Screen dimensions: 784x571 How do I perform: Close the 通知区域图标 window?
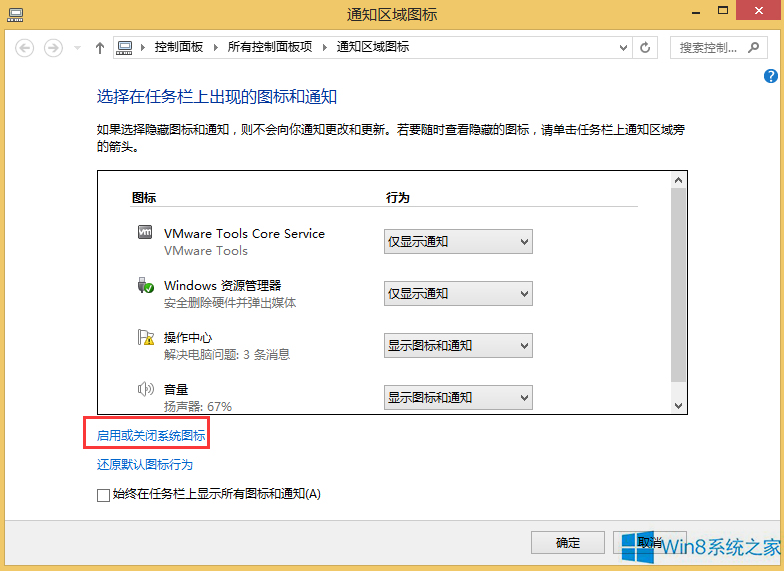click(759, 10)
